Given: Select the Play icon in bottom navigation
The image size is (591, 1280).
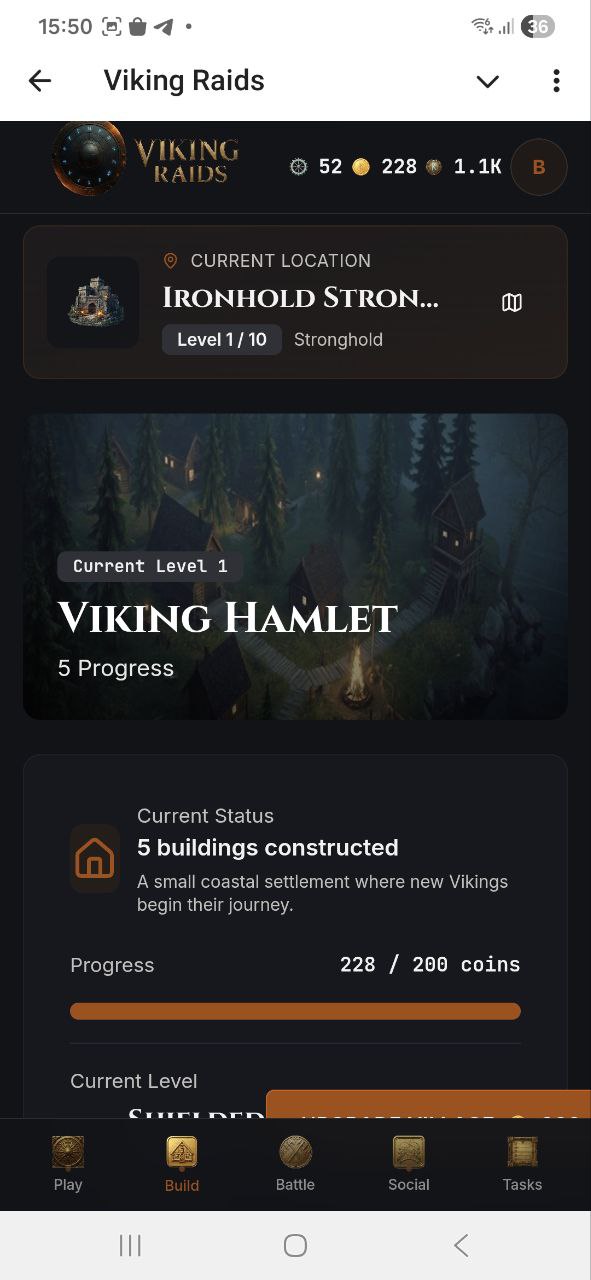Looking at the screenshot, I should [67, 1160].
